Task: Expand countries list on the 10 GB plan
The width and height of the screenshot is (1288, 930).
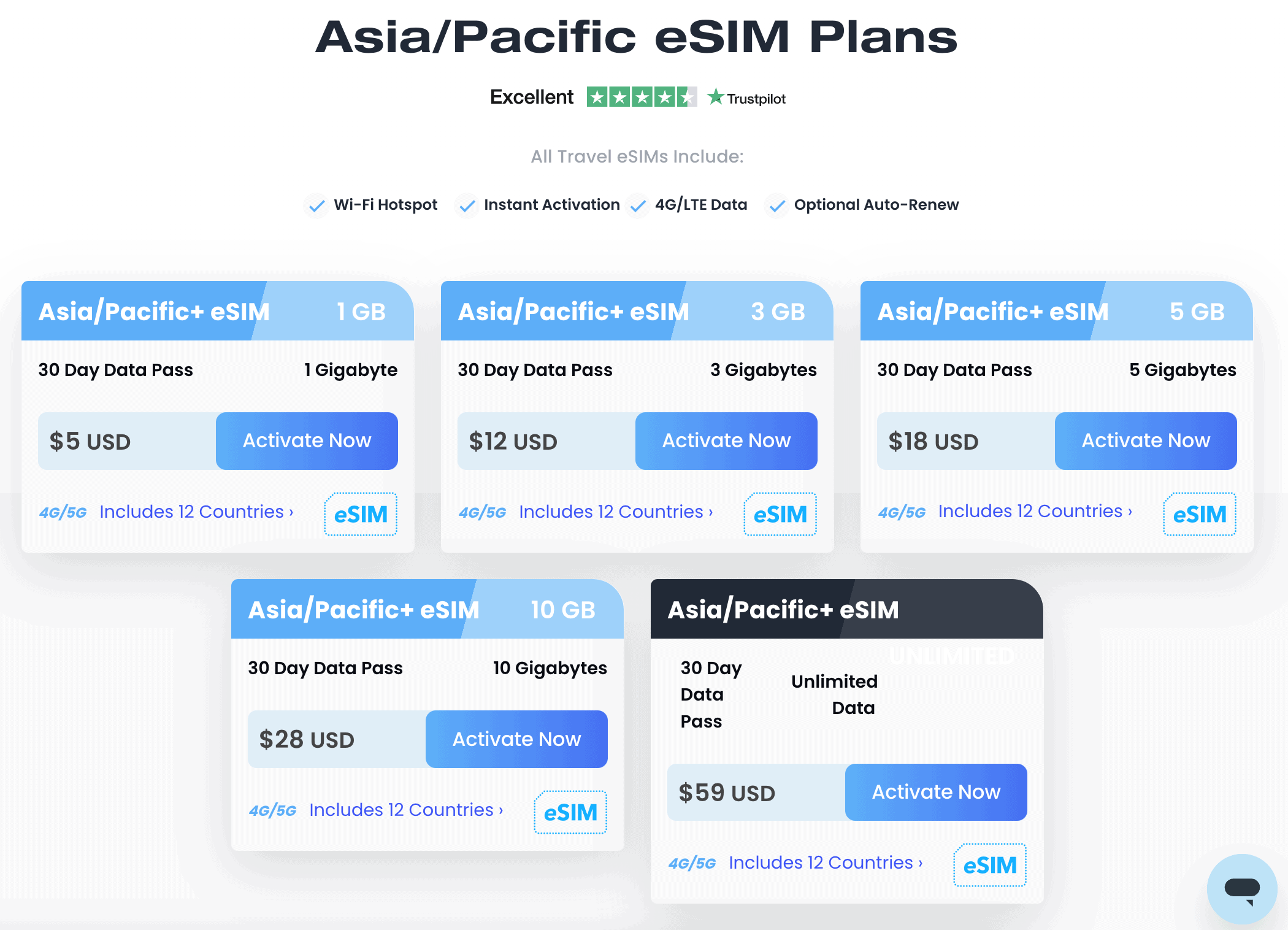Action: [406, 810]
